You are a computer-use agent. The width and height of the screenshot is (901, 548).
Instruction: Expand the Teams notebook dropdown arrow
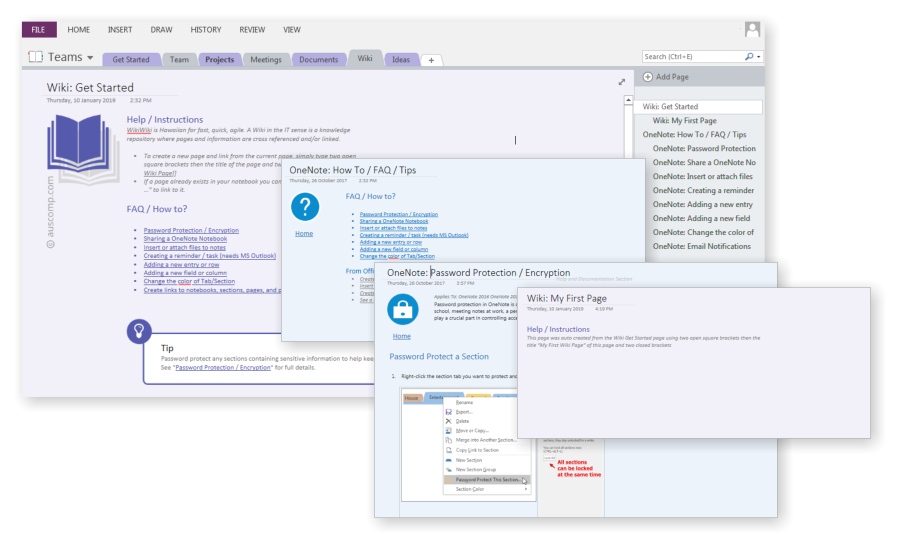(90, 57)
